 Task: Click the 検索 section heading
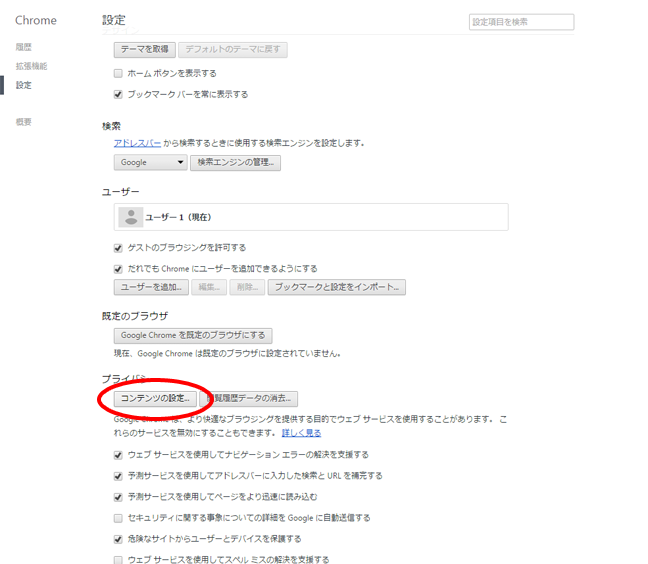coord(111,126)
